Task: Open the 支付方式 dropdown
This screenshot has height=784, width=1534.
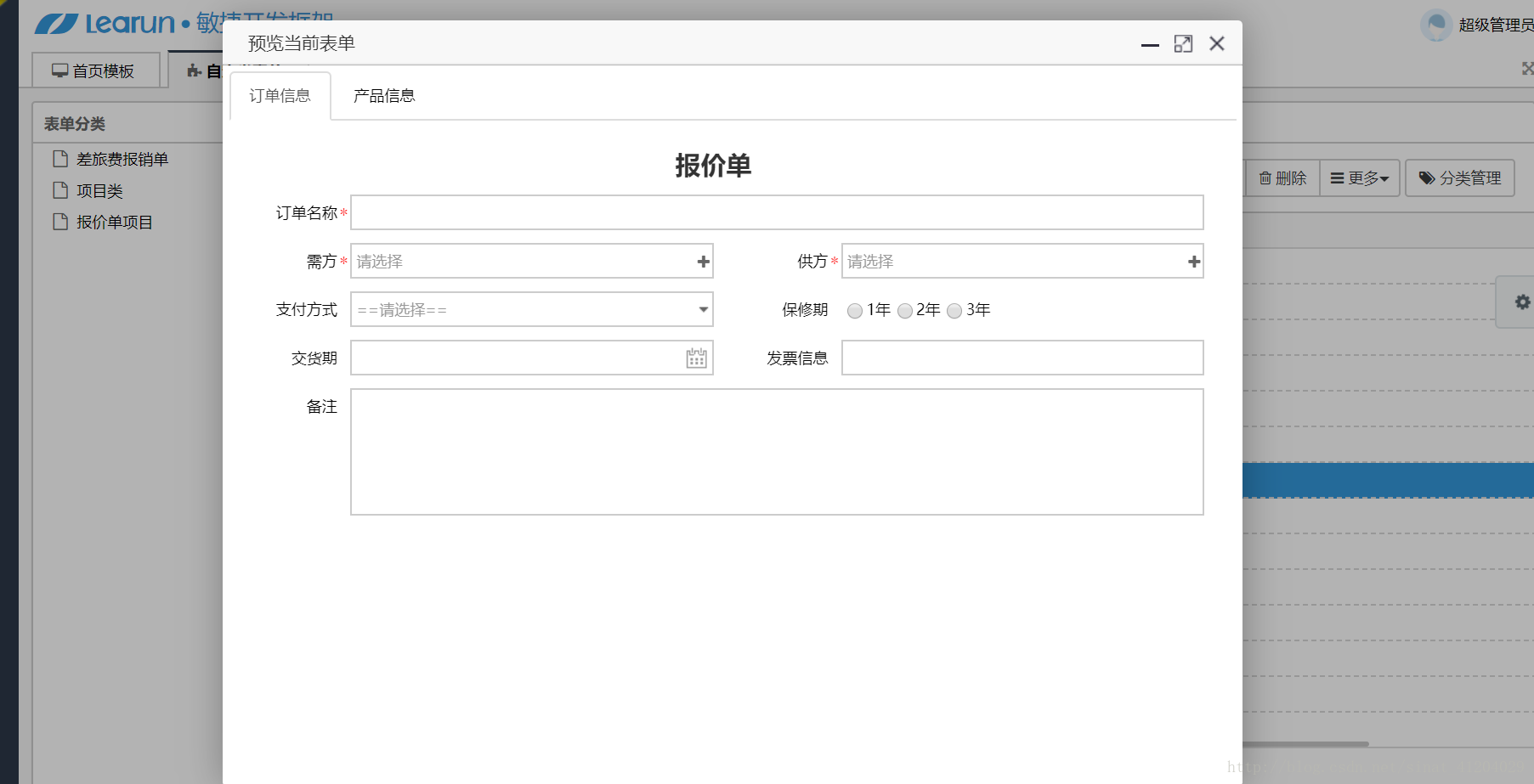Action: point(532,309)
